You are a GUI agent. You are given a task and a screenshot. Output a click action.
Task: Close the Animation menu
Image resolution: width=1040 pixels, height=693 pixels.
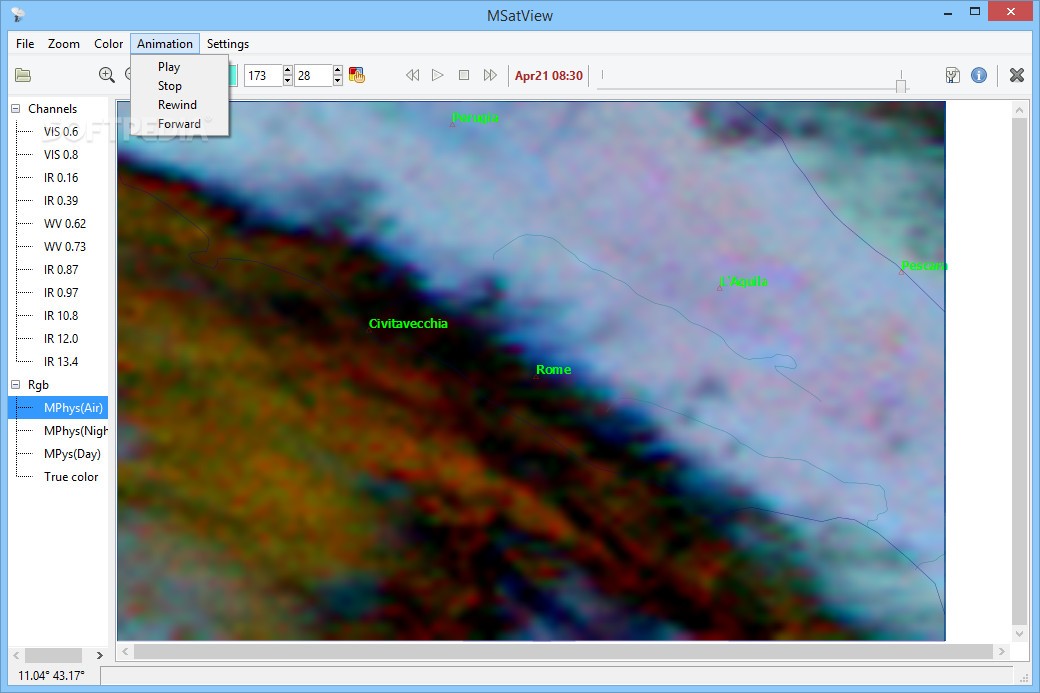(165, 44)
